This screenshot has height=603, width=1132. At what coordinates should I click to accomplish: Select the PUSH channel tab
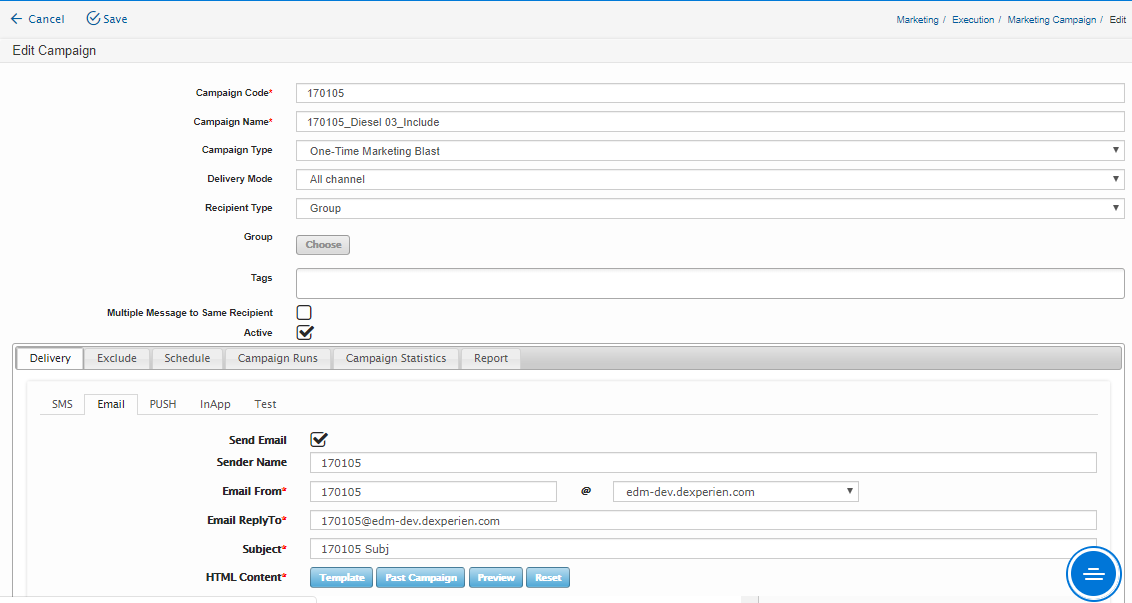[x=163, y=404]
